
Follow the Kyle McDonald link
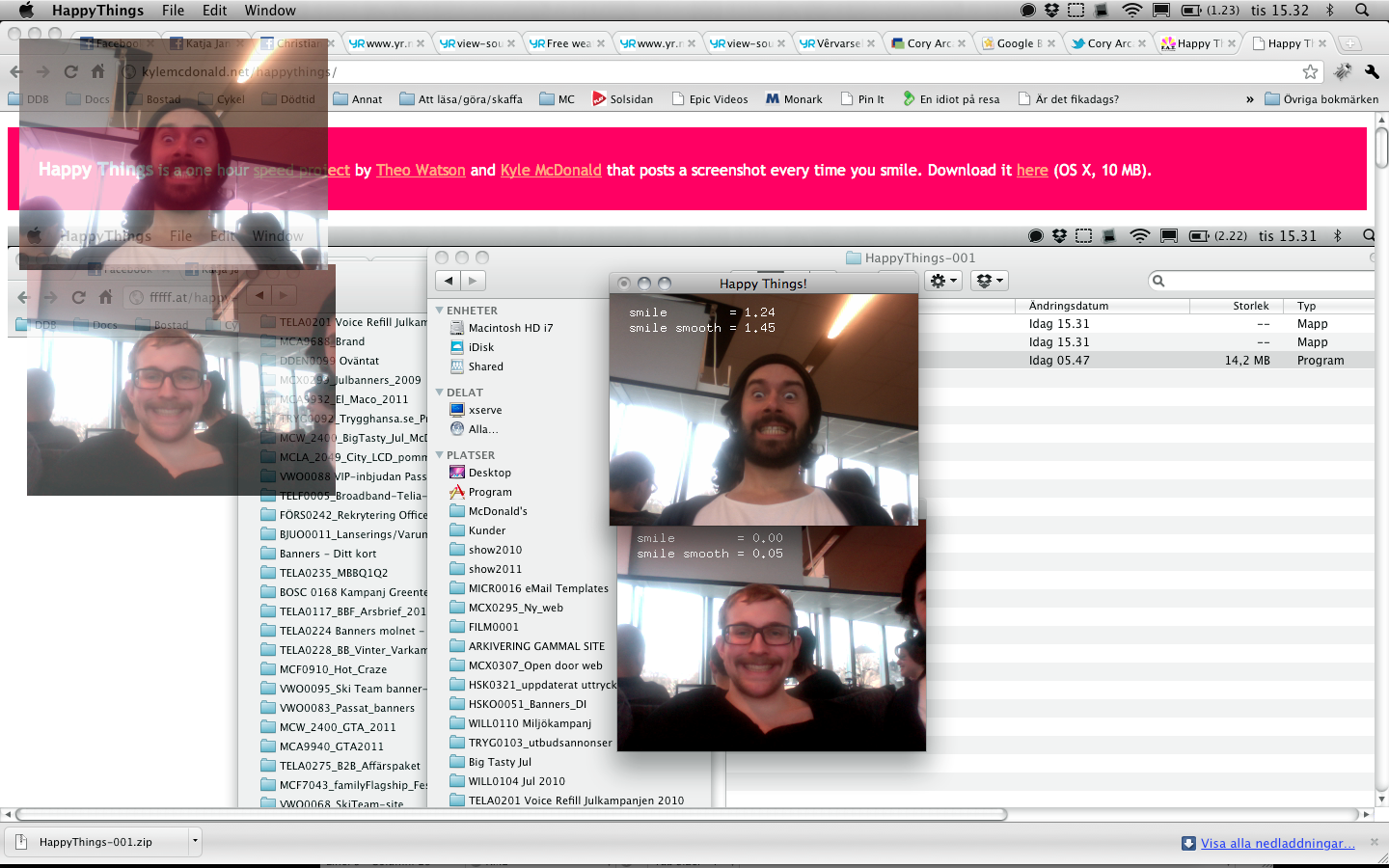pos(551,170)
